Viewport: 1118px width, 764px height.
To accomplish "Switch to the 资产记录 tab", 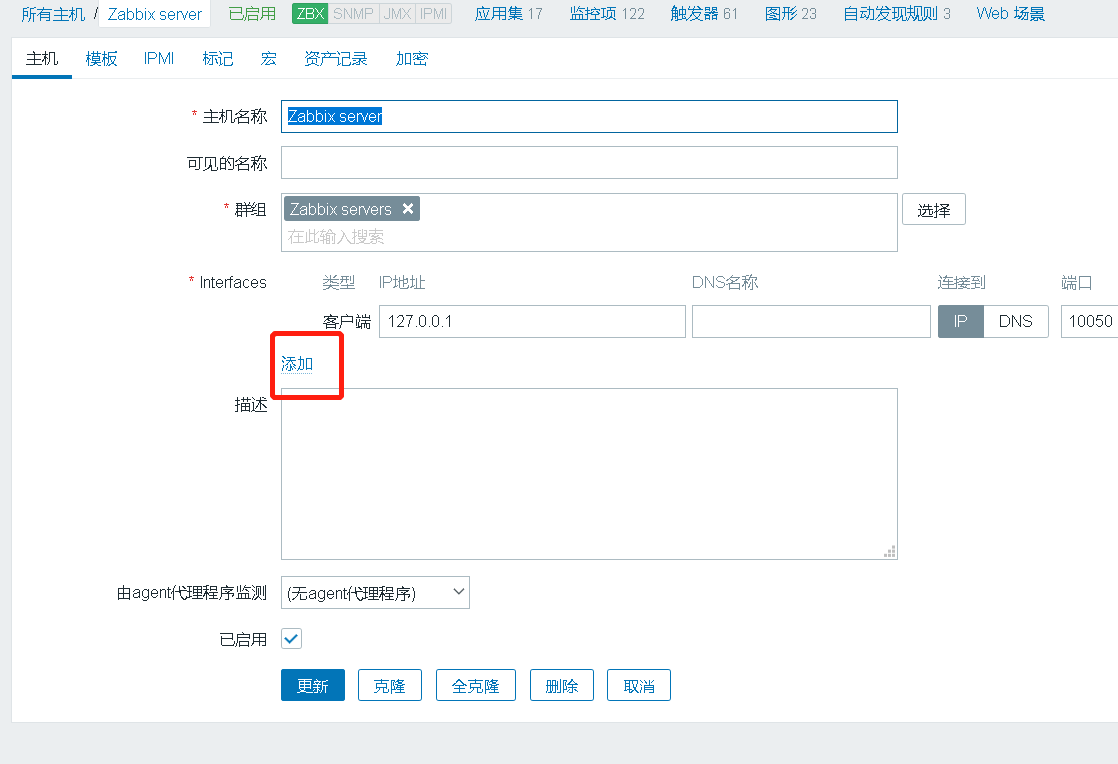I will 335,58.
